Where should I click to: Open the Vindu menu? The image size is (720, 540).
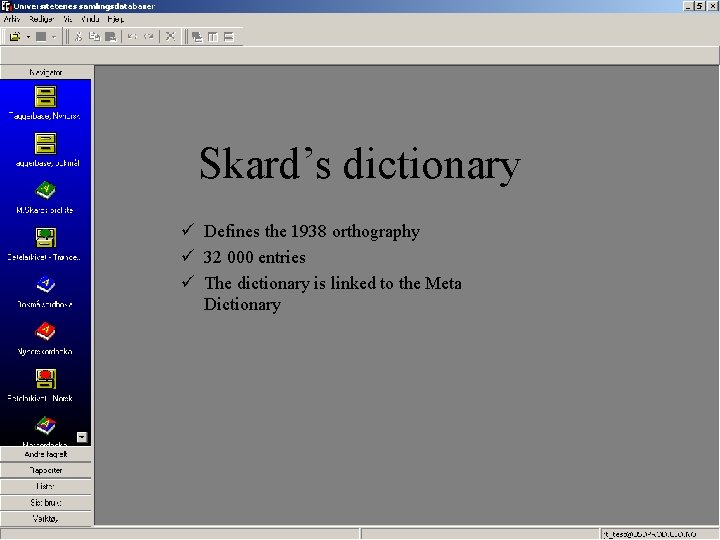tap(90, 19)
